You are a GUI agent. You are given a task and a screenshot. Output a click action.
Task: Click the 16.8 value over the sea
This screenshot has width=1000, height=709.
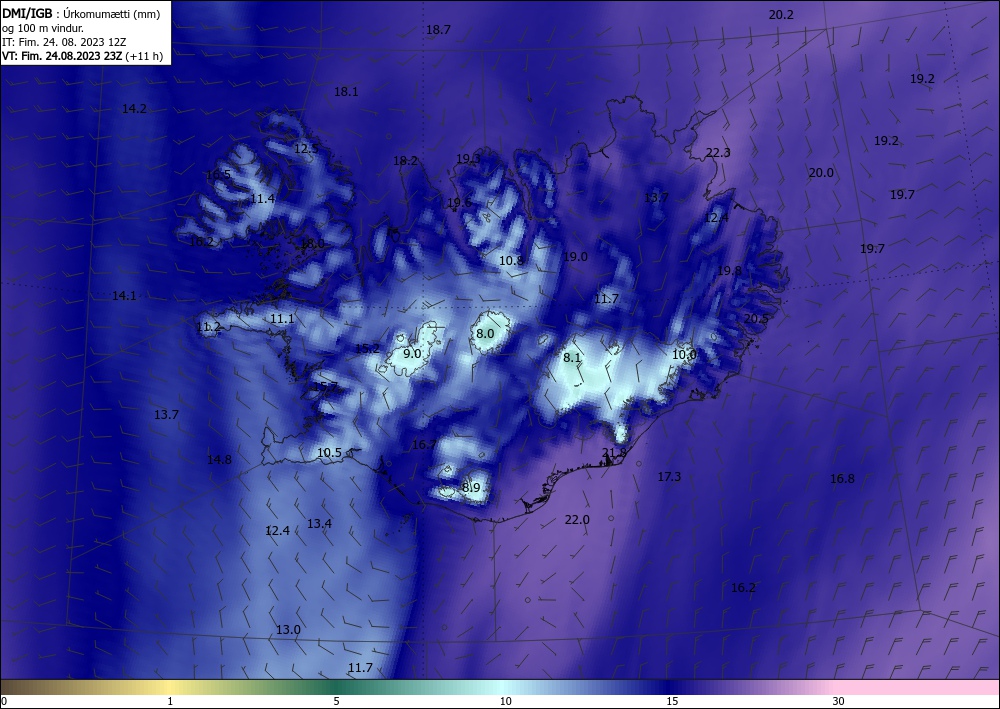(x=842, y=479)
